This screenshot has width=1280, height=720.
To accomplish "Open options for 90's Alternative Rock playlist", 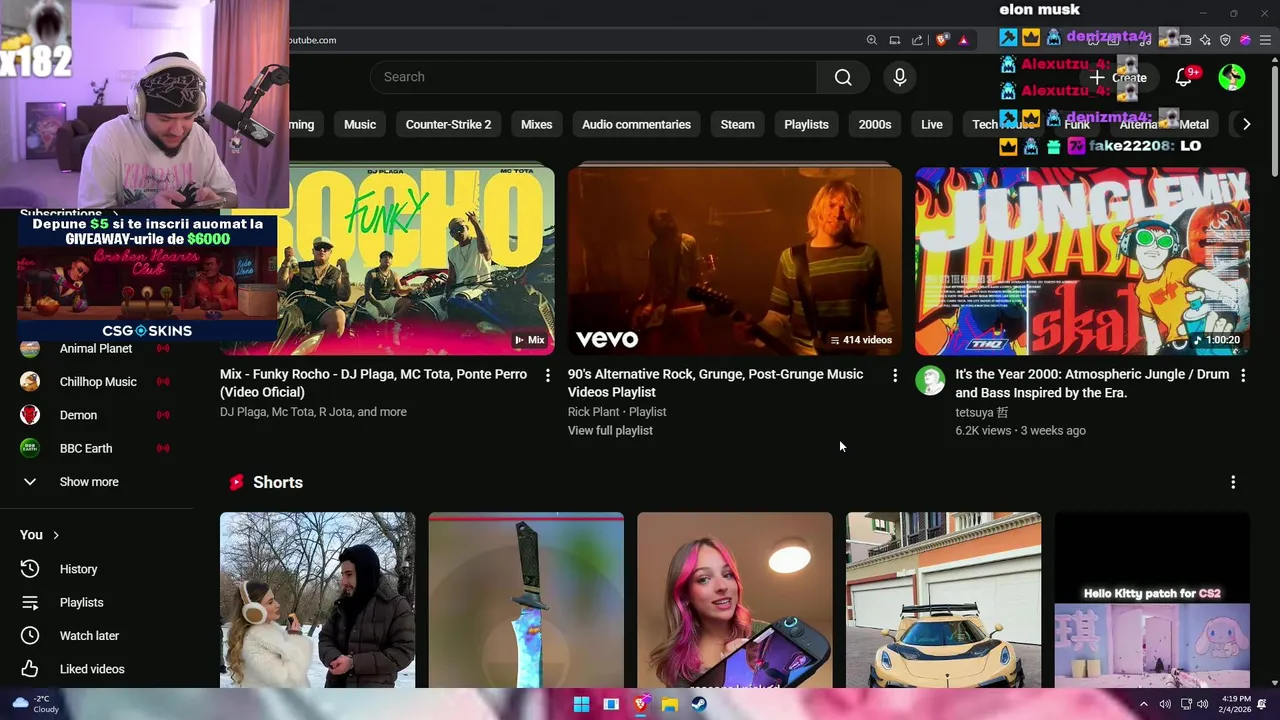I will point(895,375).
